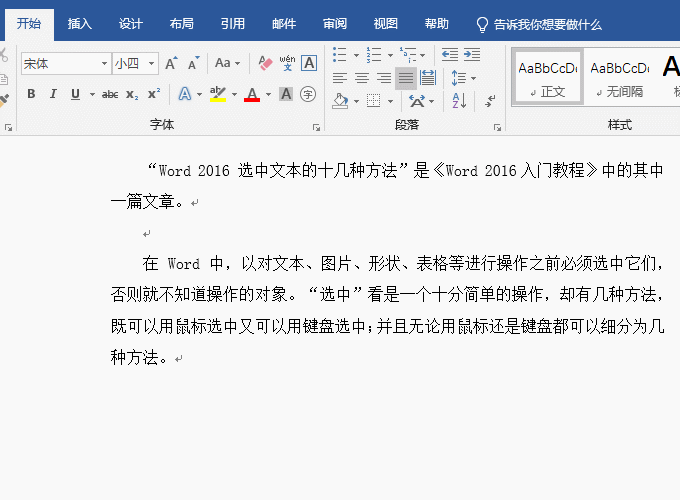Toggle italic formatting
The width and height of the screenshot is (680, 500).
tap(53, 94)
